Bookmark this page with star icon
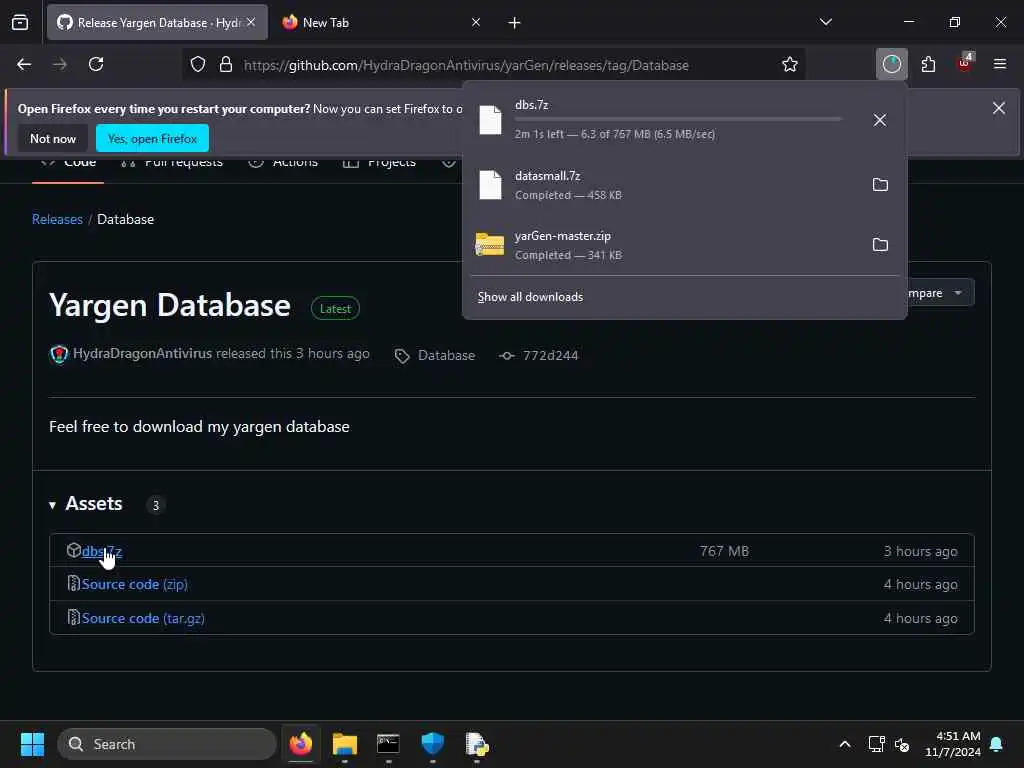Viewport: 1024px width, 768px height. (x=790, y=65)
